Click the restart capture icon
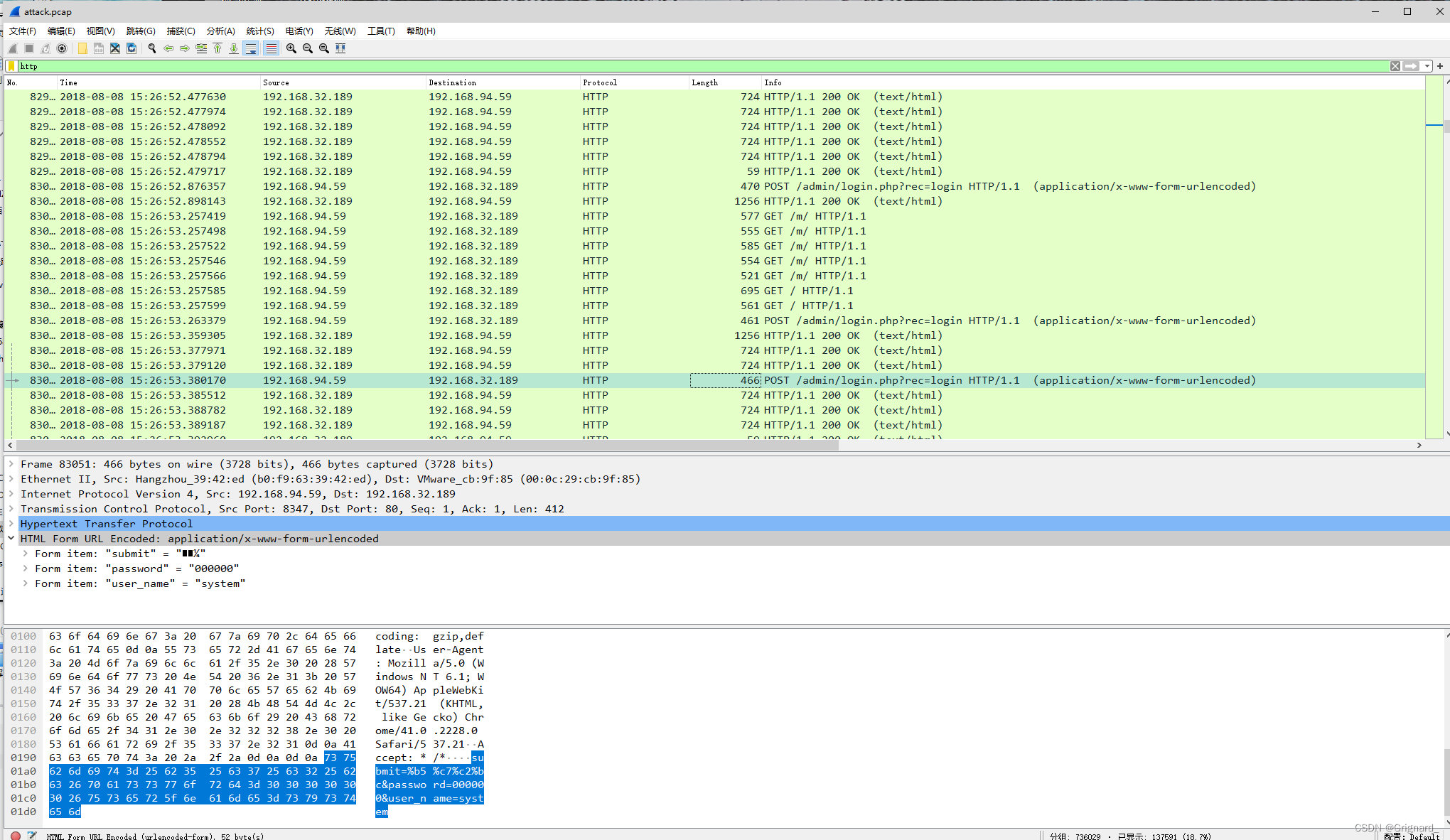Image resolution: width=1450 pixels, height=840 pixels. click(45, 48)
